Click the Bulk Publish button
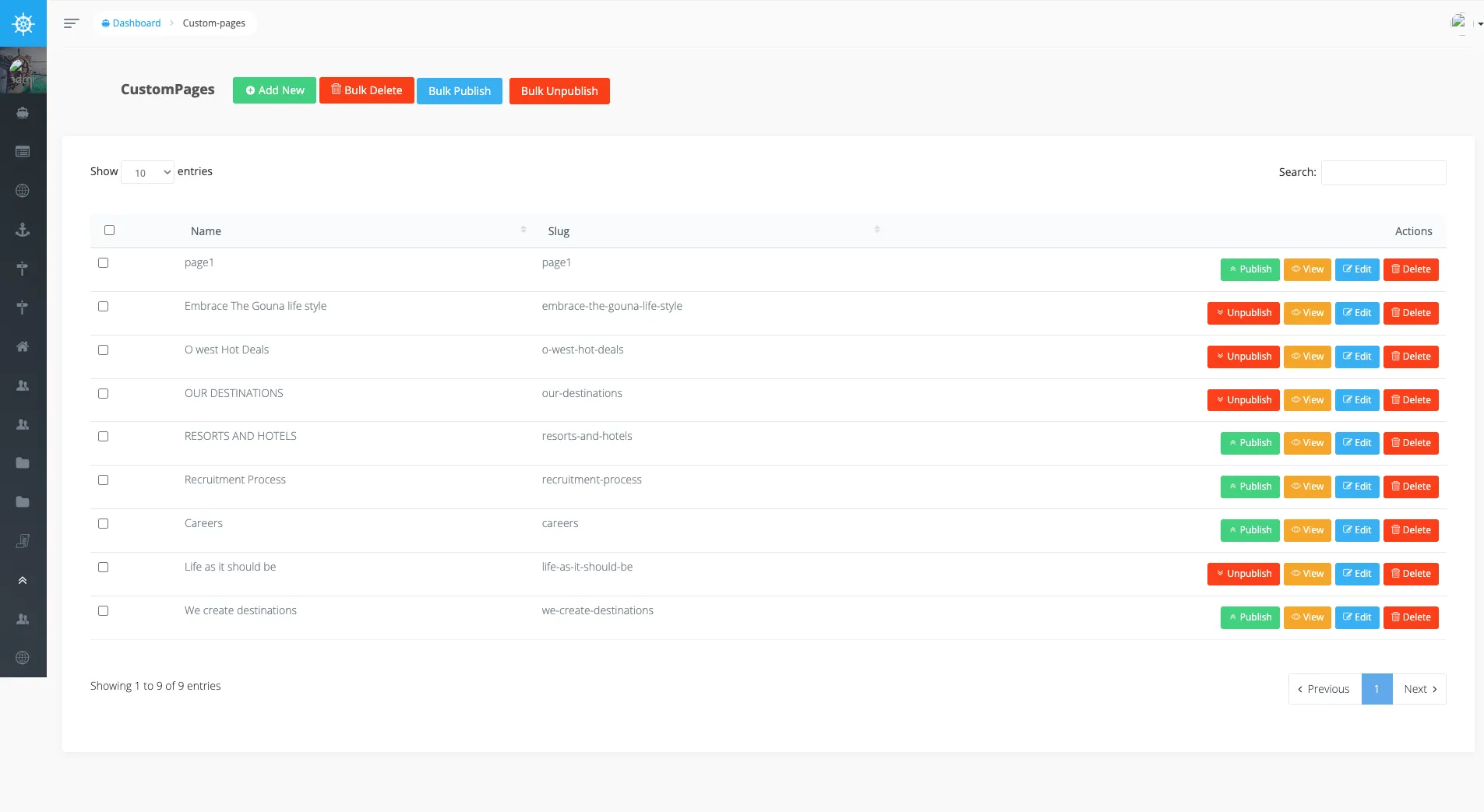This screenshot has height=812, width=1484. tap(460, 91)
